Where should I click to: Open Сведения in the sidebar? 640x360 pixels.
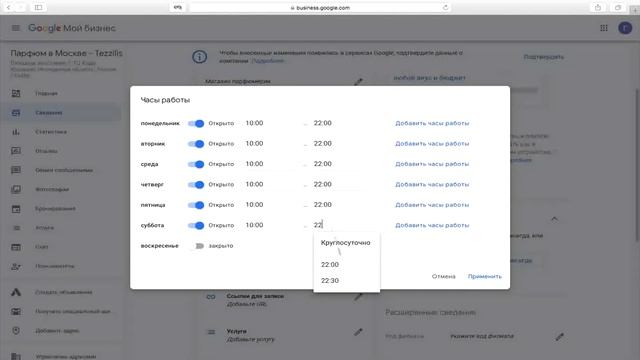(x=61, y=113)
